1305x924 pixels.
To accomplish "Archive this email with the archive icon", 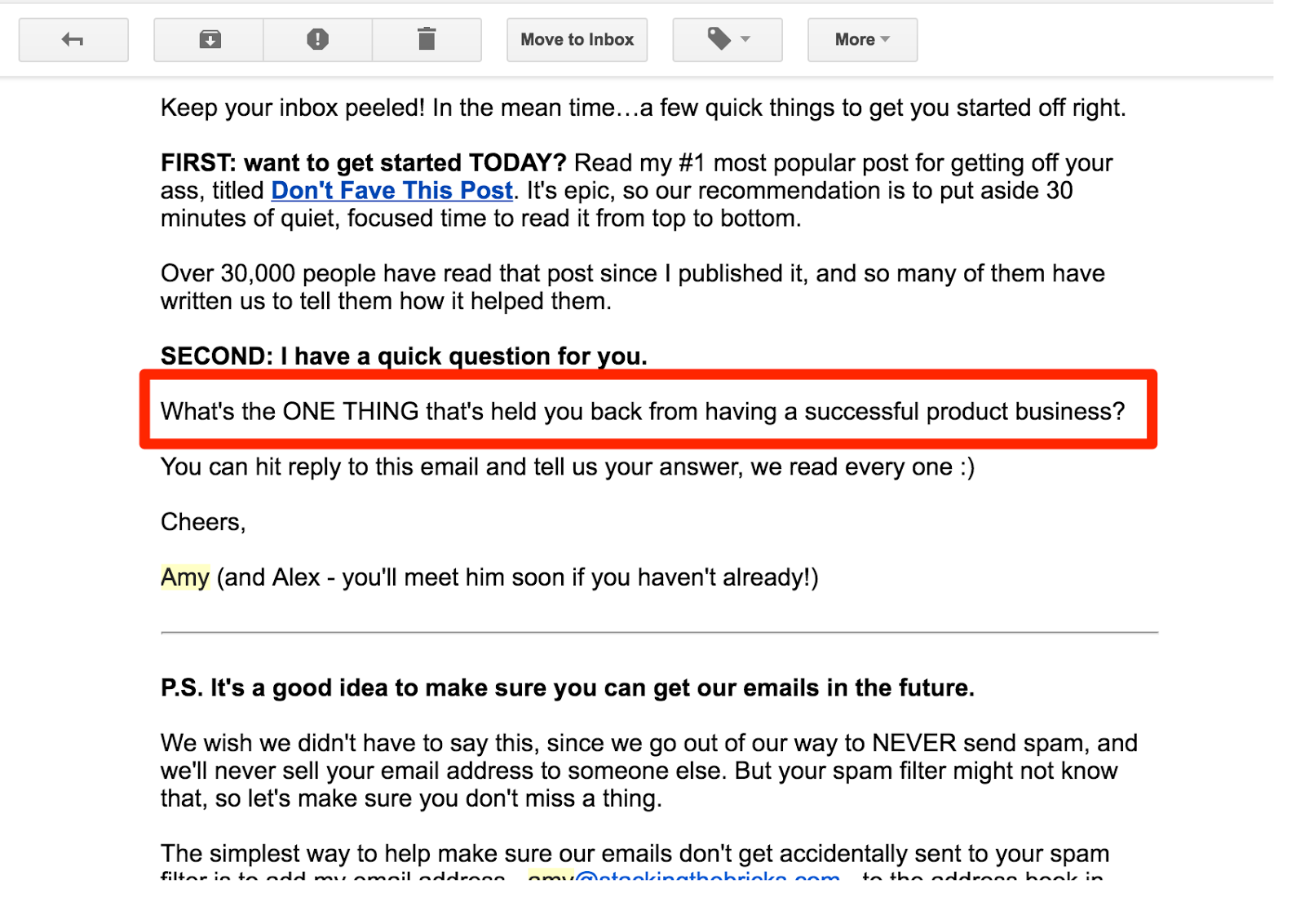I will [x=210, y=40].
